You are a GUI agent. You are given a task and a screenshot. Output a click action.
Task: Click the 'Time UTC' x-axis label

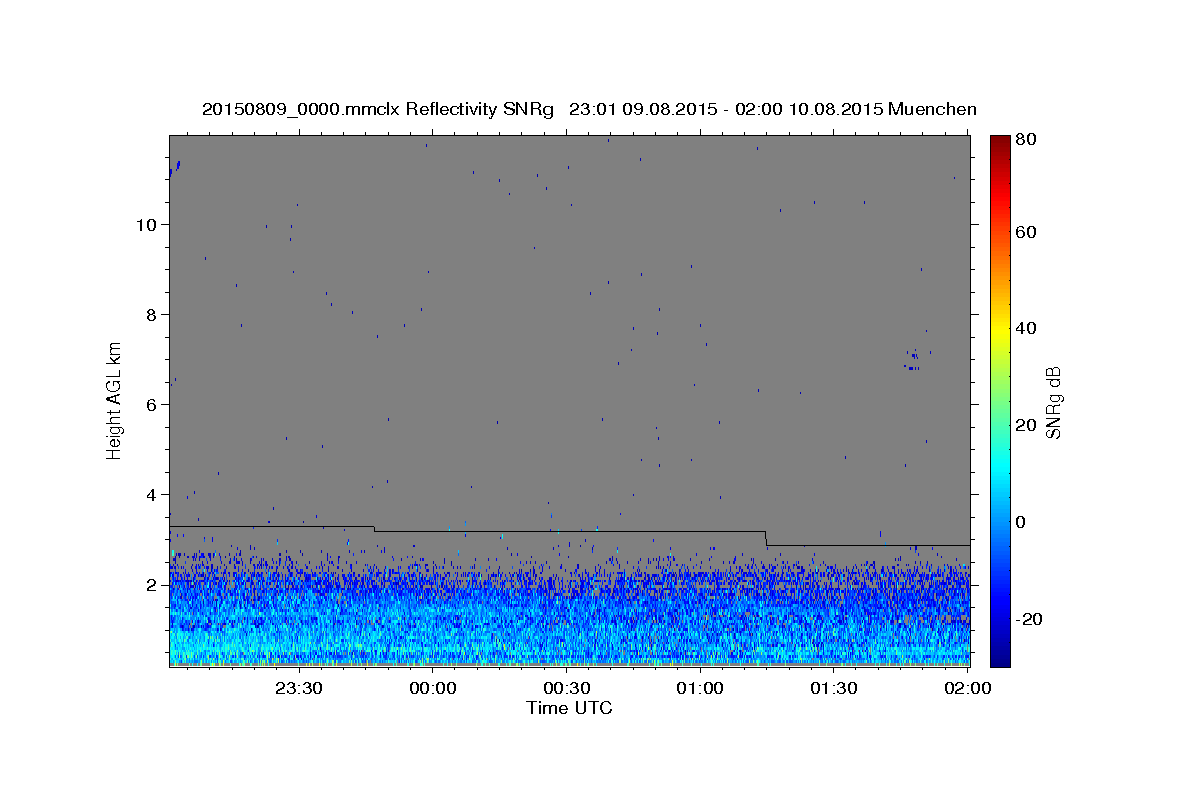569,708
